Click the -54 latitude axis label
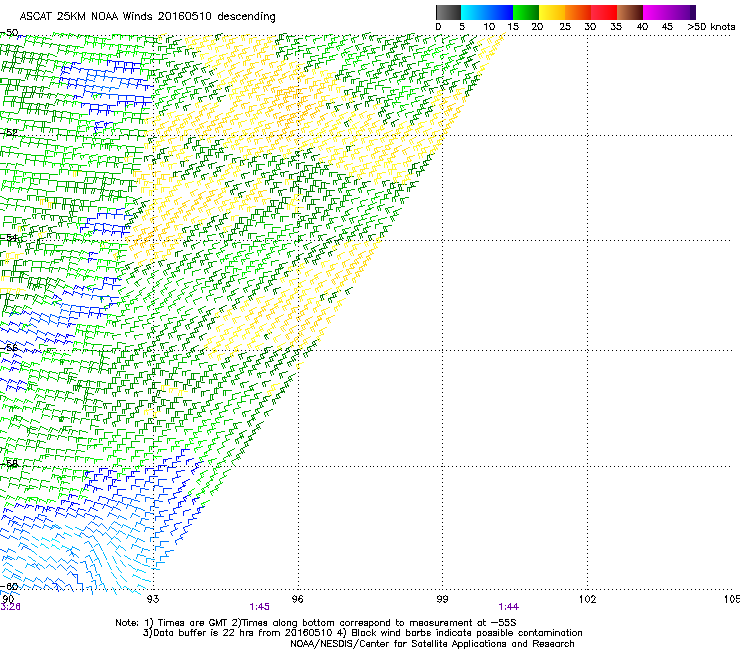The image size is (740, 650). coord(9,237)
